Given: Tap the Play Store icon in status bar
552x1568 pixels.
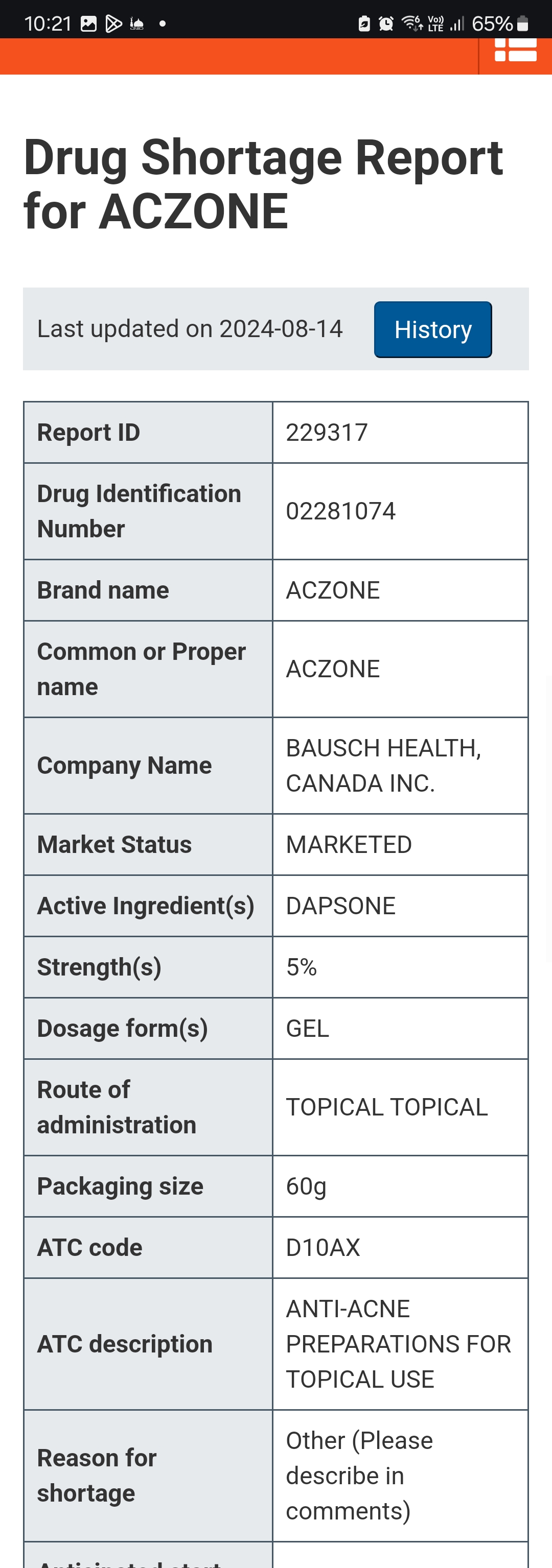Looking at the screenshot, I should click(113, 23).
